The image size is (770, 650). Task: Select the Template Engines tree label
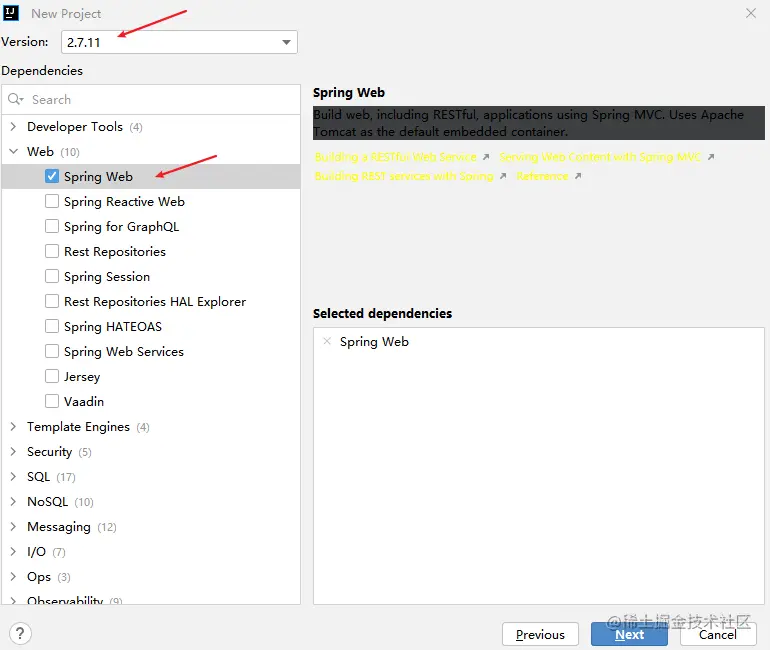pos(78,427)
